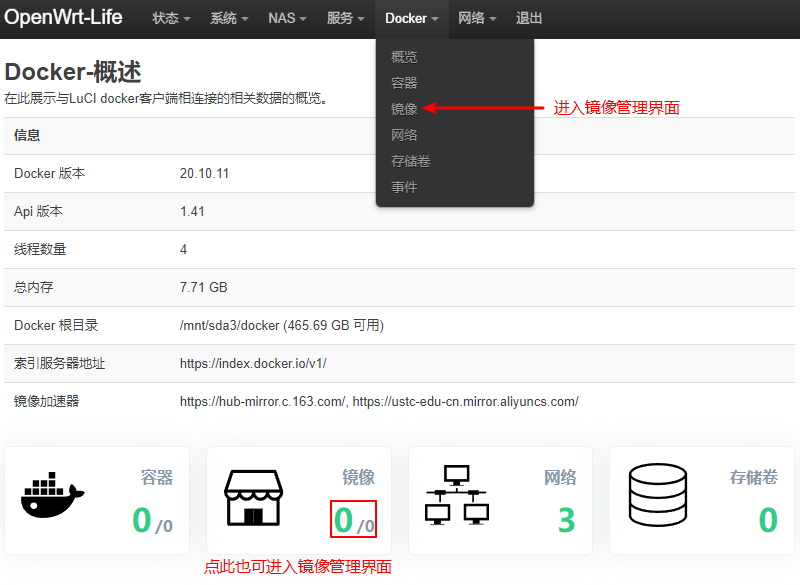Click 退出 to log out

coord(529,18)
